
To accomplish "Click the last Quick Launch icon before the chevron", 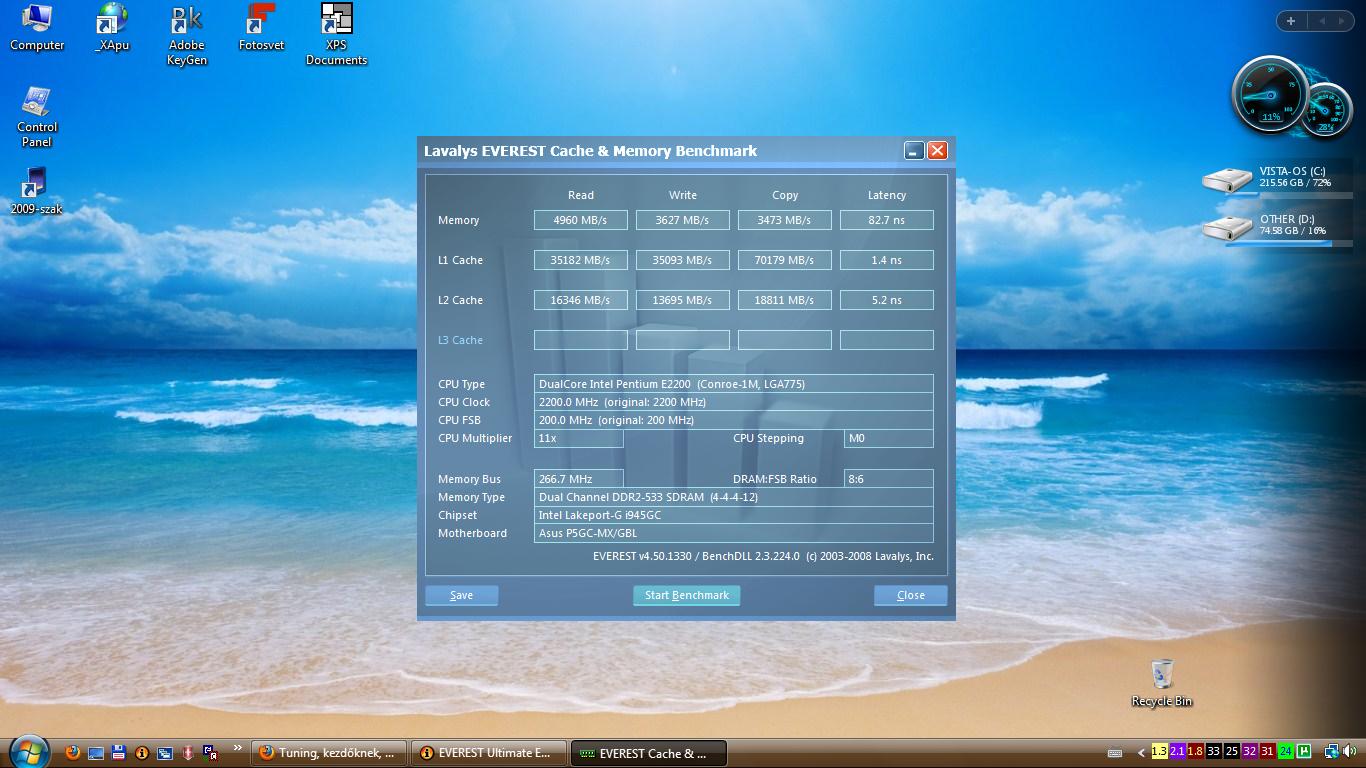I will click(210, 752).
